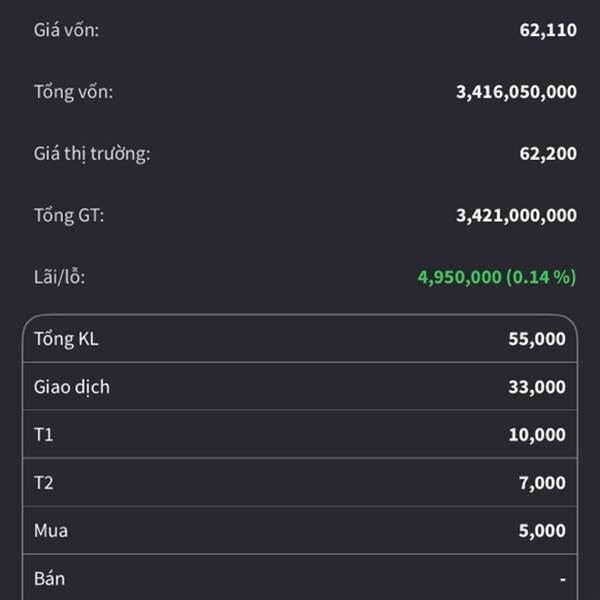This screenshot has height=600, width=600.
Task: Select the 3,421,000,000 total value figure
Action: pyautogui.click(x=516, y=215)
